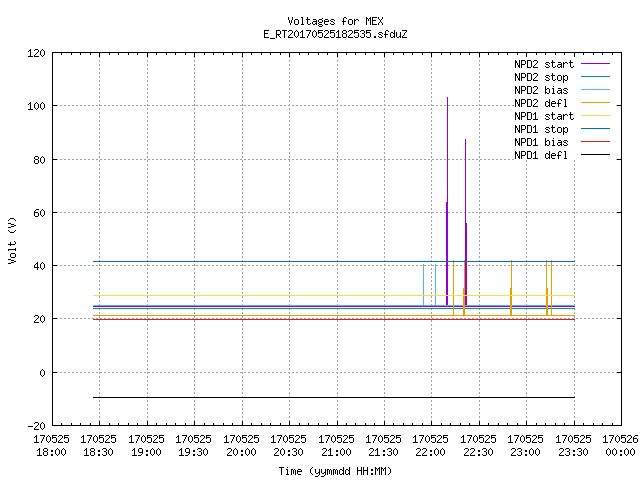Click the x-axis tick 170525 23:30
This screenshot has width=640, height=480.
574,446
